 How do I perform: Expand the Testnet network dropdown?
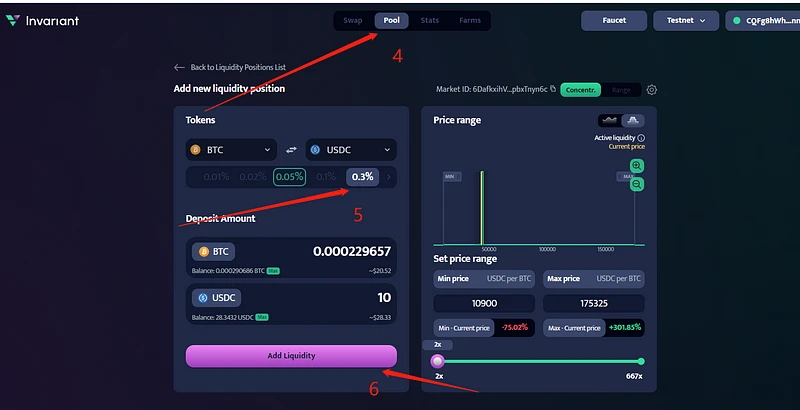click(686, 21)
